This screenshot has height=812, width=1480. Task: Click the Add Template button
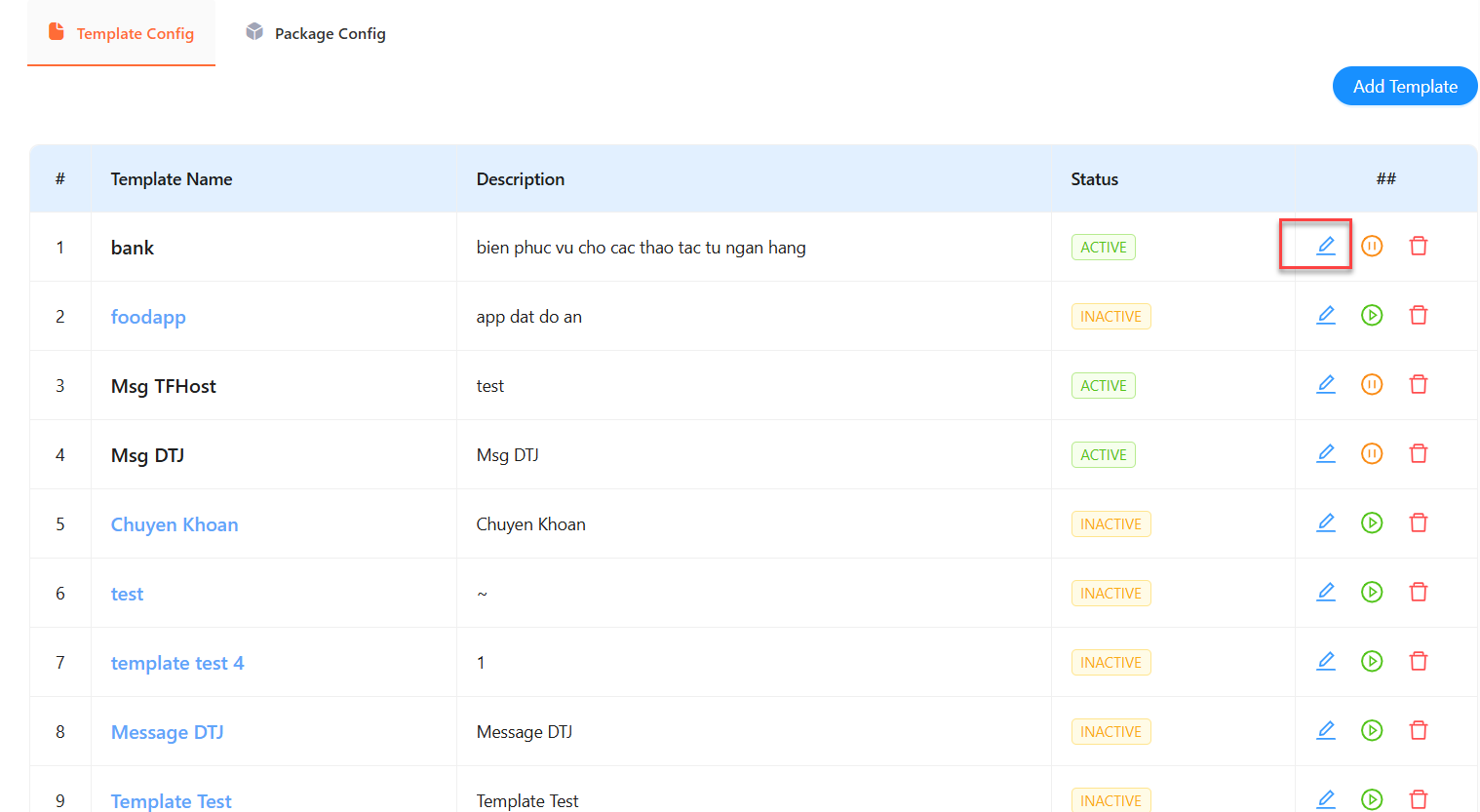[1405, 86]
